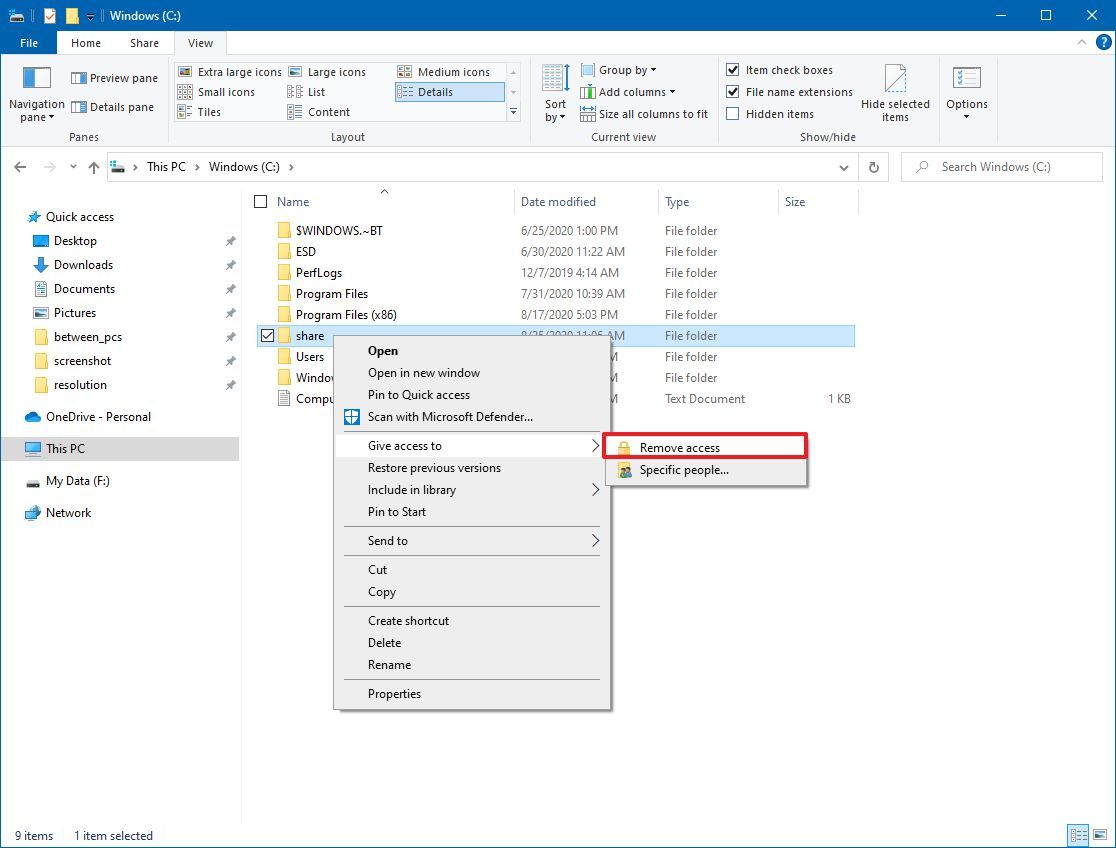Open the Preview pane
Screen dimensions: 1116x848
pyautogui.click(x=113, y=77)
